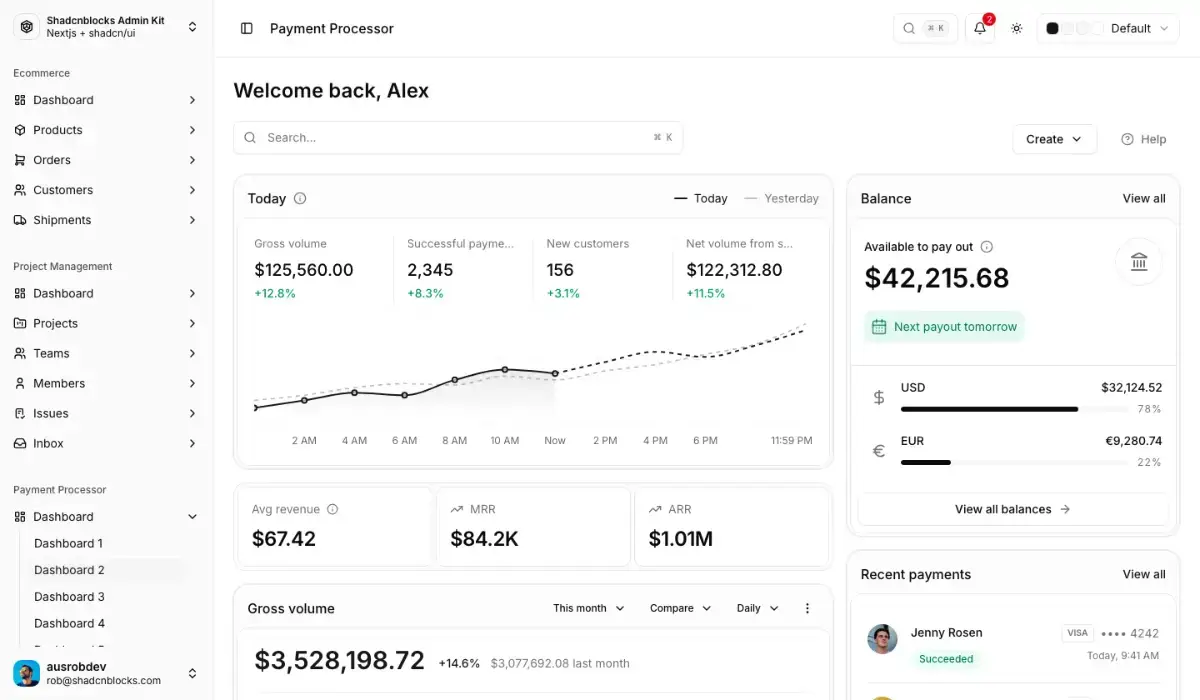Expand the Orders menu chevron
The image size is (1200, 700).
click(x=192, y=160)
